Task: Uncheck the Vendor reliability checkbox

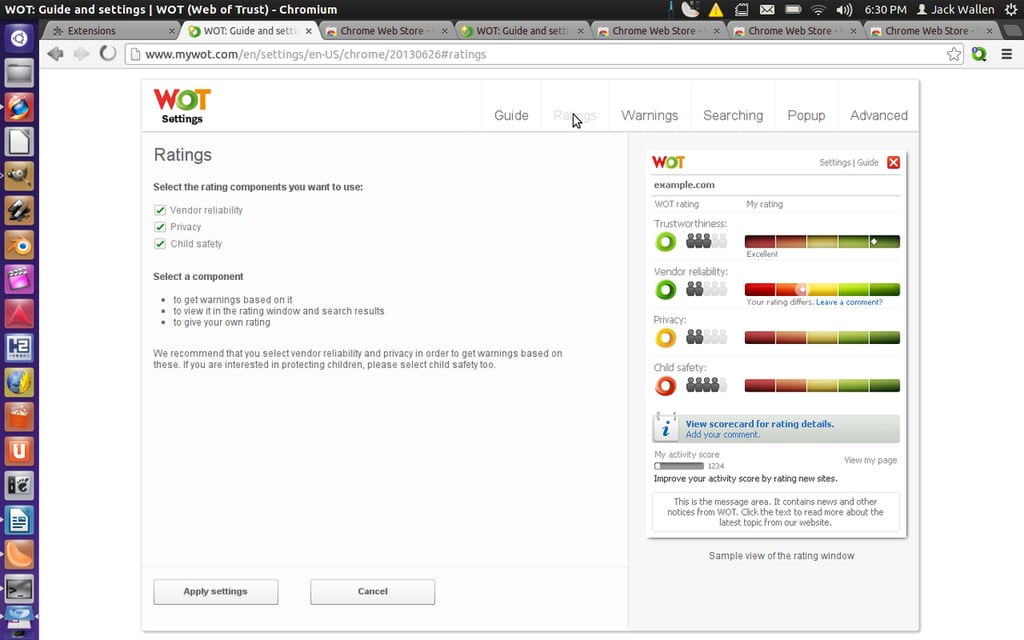Action: (x=160, y=210)
